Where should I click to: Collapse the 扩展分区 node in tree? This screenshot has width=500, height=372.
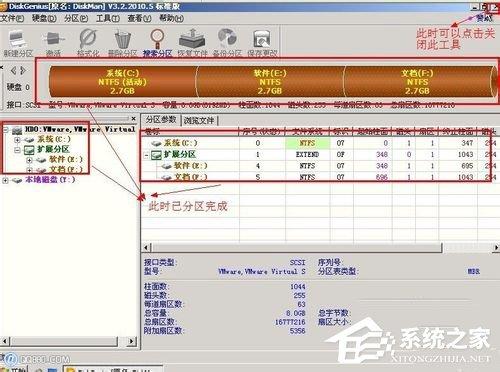[x=18, y=150]
